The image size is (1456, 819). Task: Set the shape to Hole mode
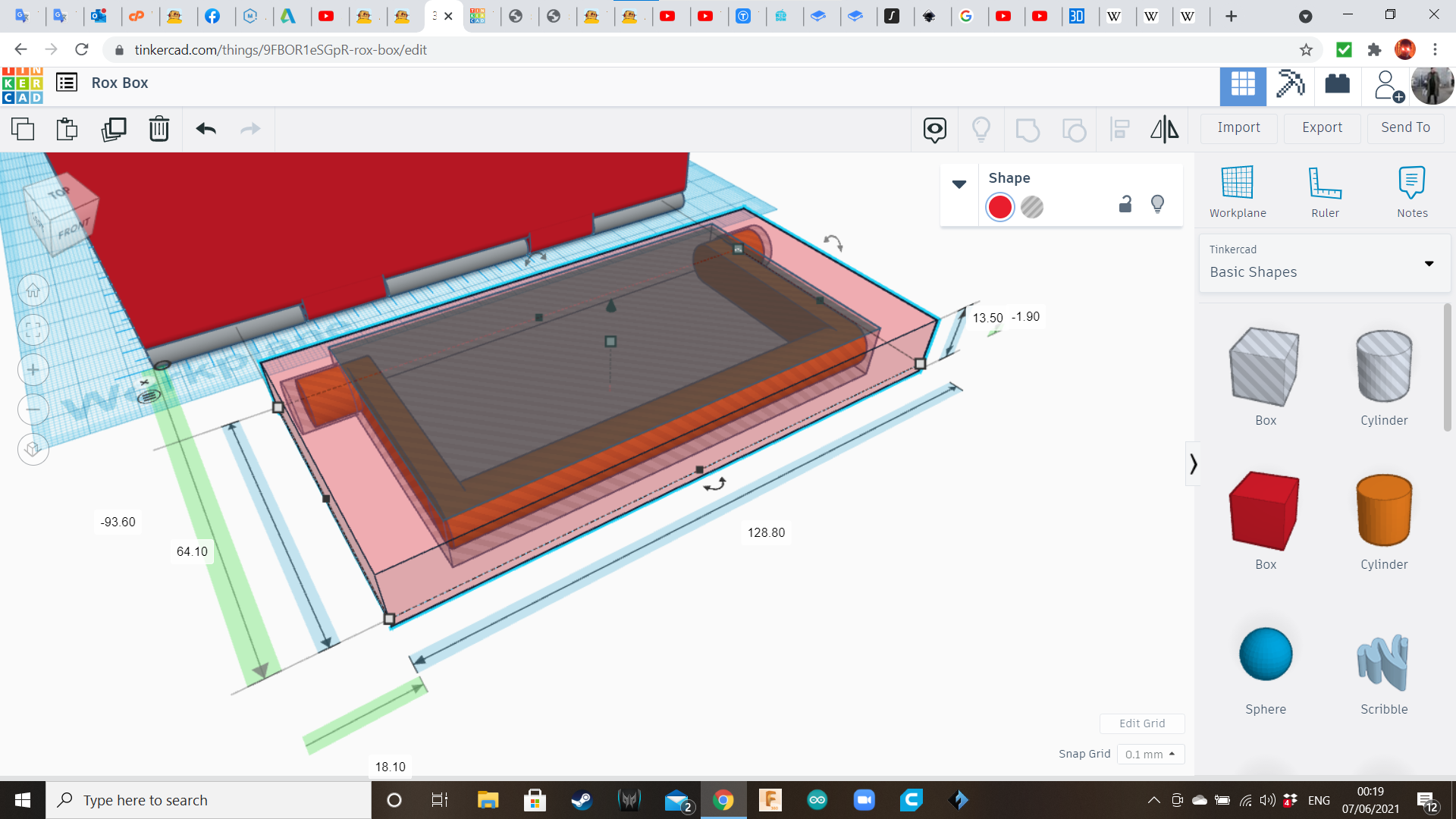click(x=1032, y=207)
